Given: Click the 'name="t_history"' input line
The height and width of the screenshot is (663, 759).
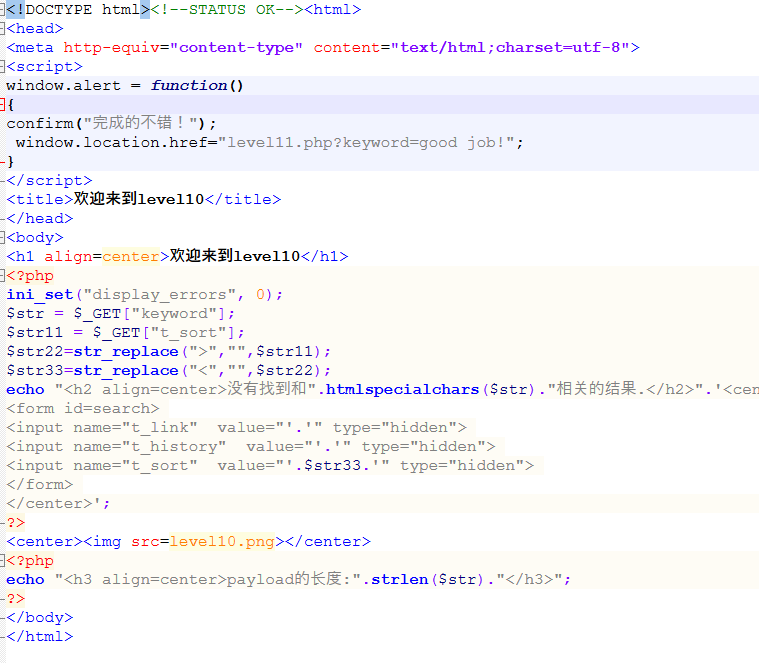Looking at the screenshot, I should [x=251, y=447].
